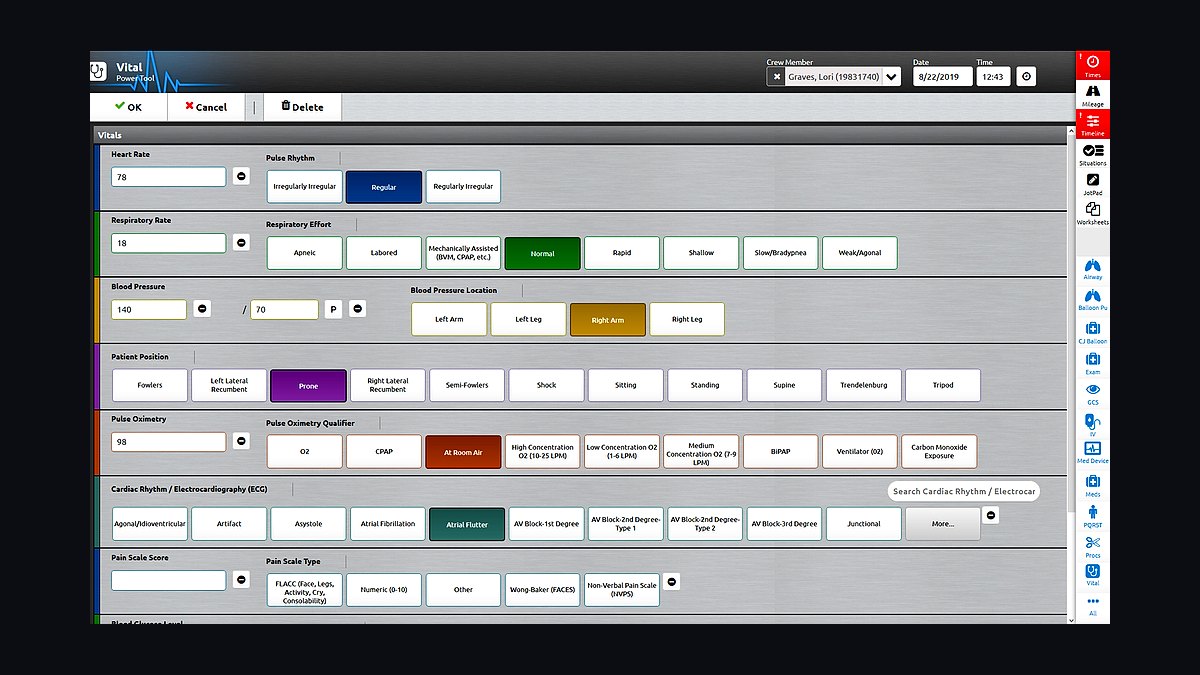Open the Timeline sidebar panel

[x=1092, y=124]
